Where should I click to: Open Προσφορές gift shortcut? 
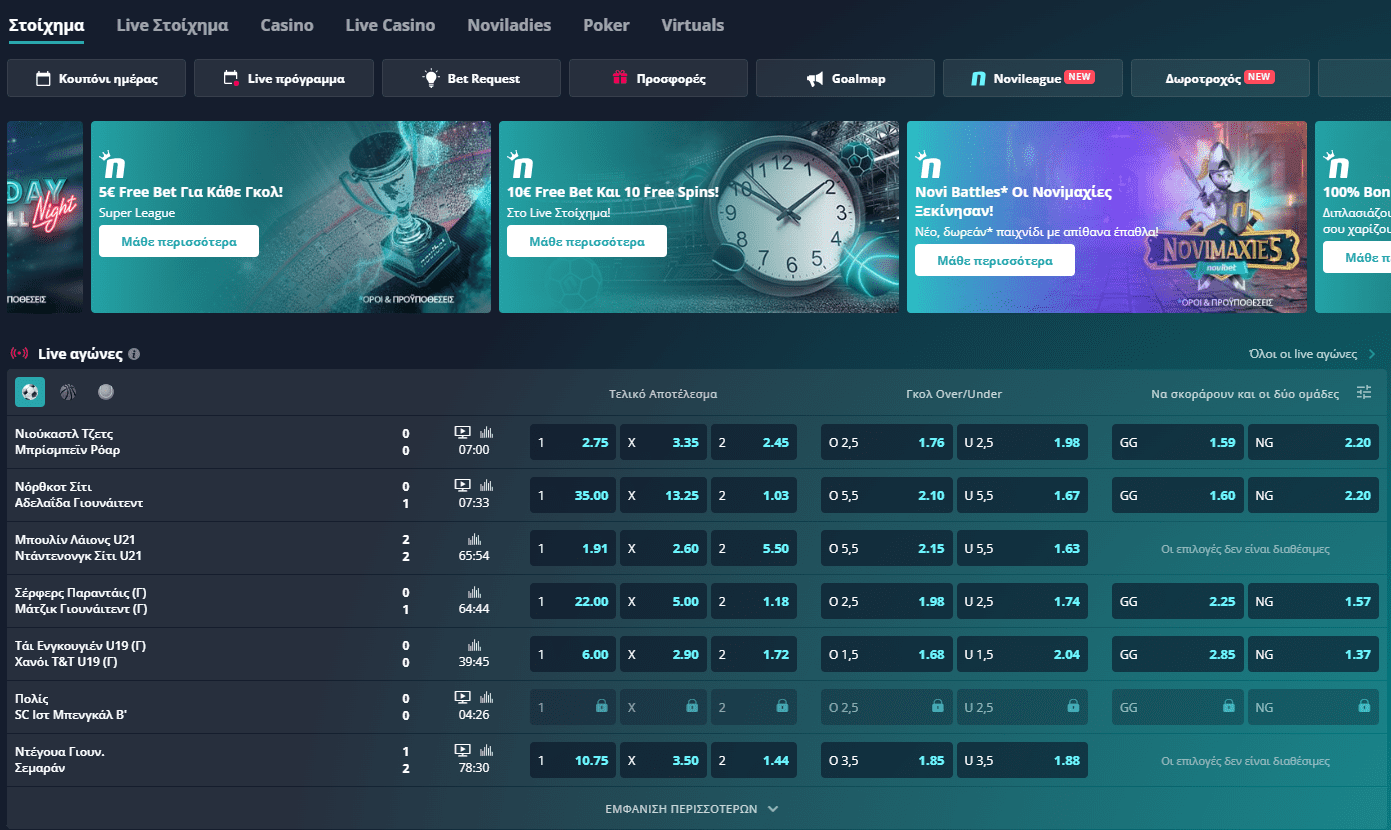coord(658,78)
